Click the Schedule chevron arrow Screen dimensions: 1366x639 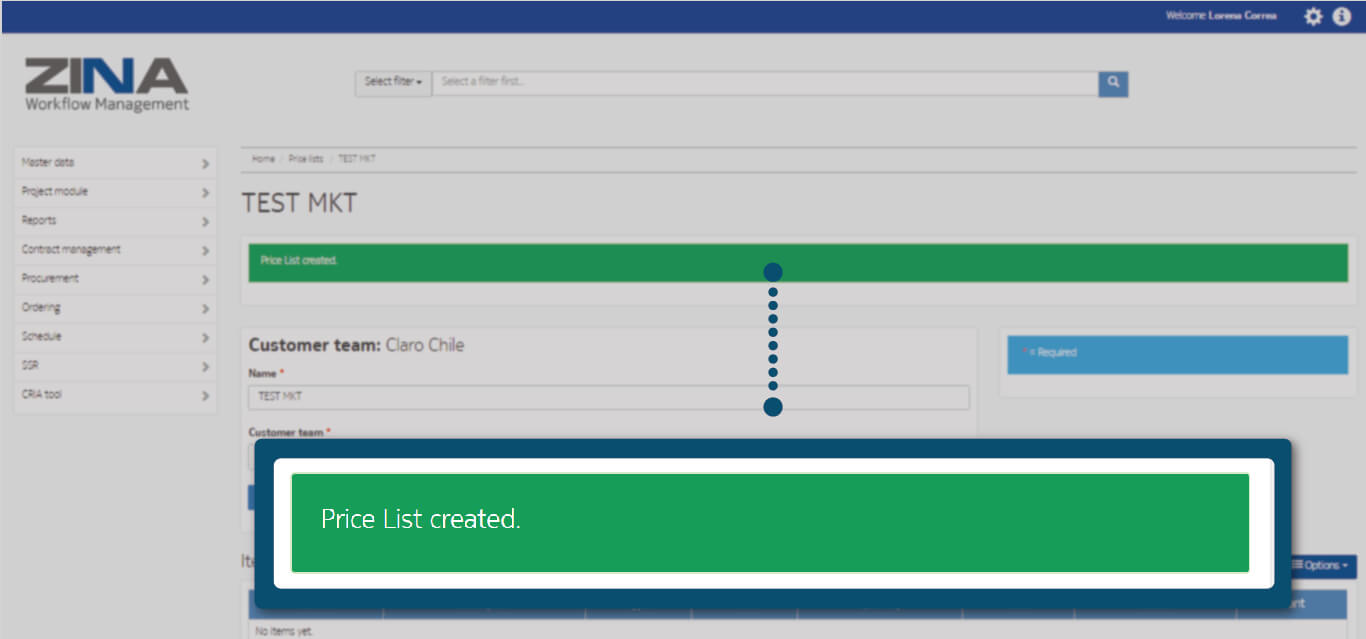tap(205, 338)
